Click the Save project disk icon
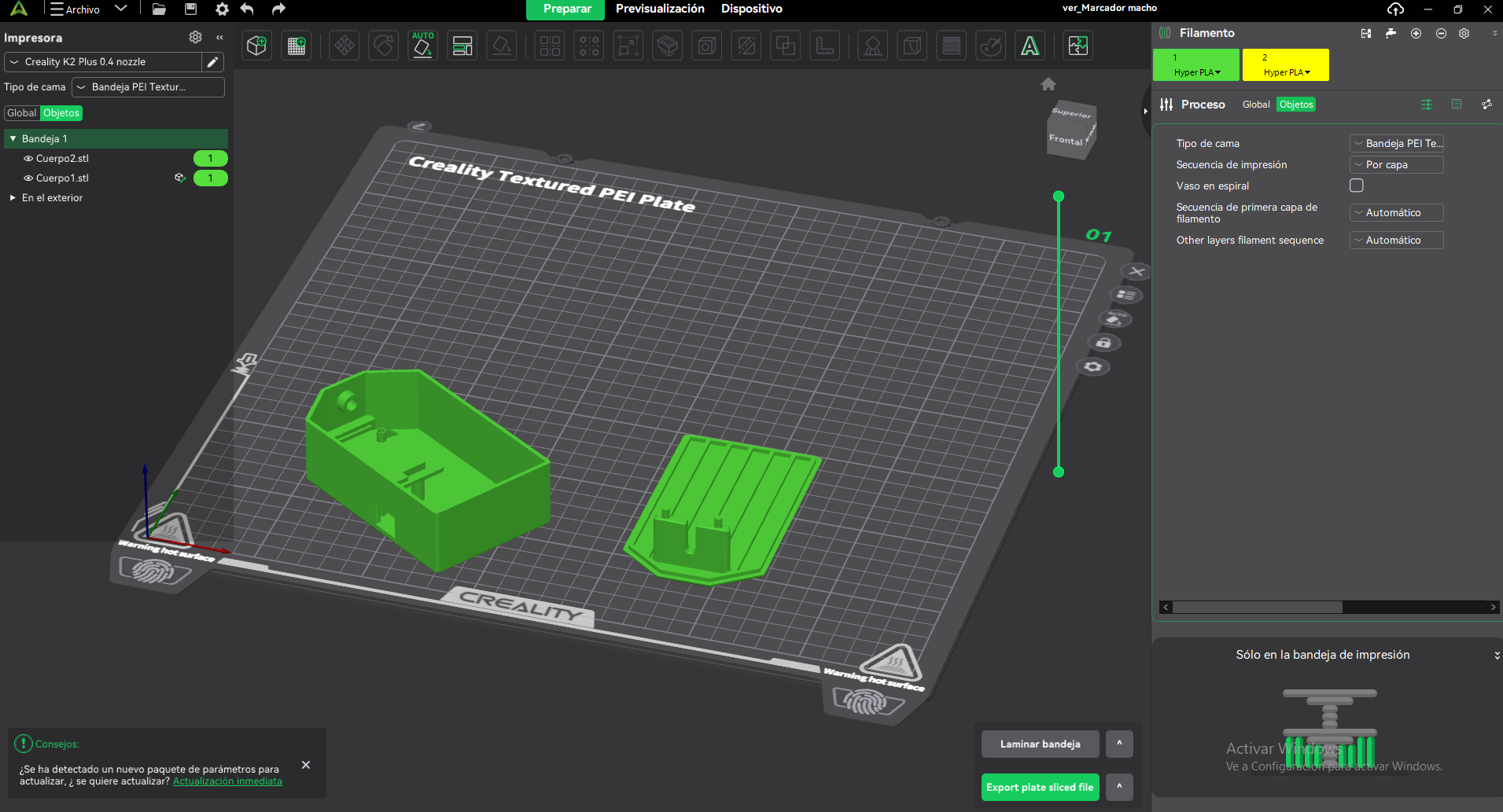This screenshot has width=1503, height=812. [190, 9]
